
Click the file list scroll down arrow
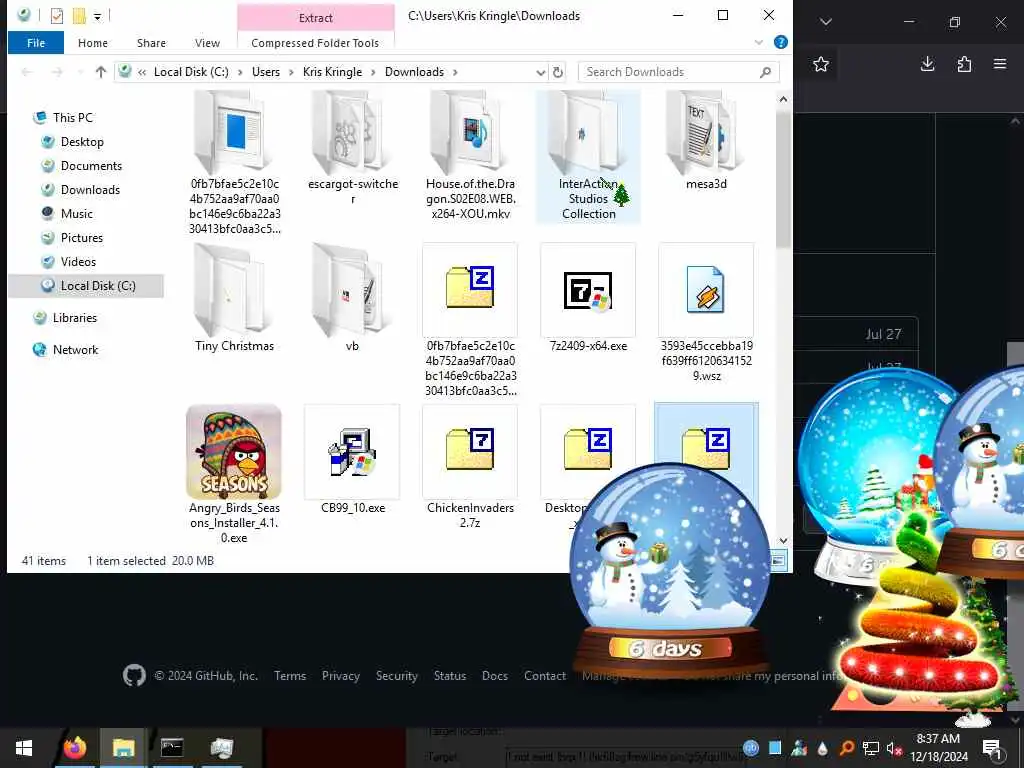(x=783, y=541)
